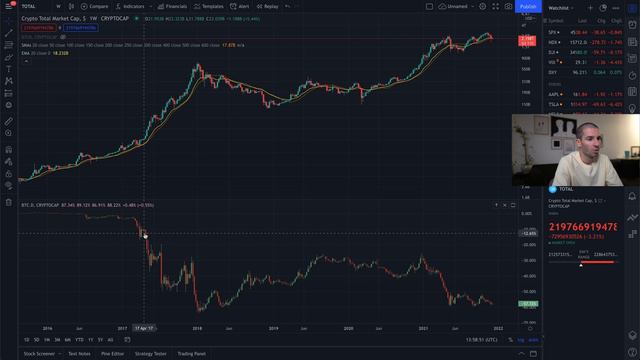The image size is (640, 360).
Task: Open the Trading Panel tab
Action: (x=191, y=353)
